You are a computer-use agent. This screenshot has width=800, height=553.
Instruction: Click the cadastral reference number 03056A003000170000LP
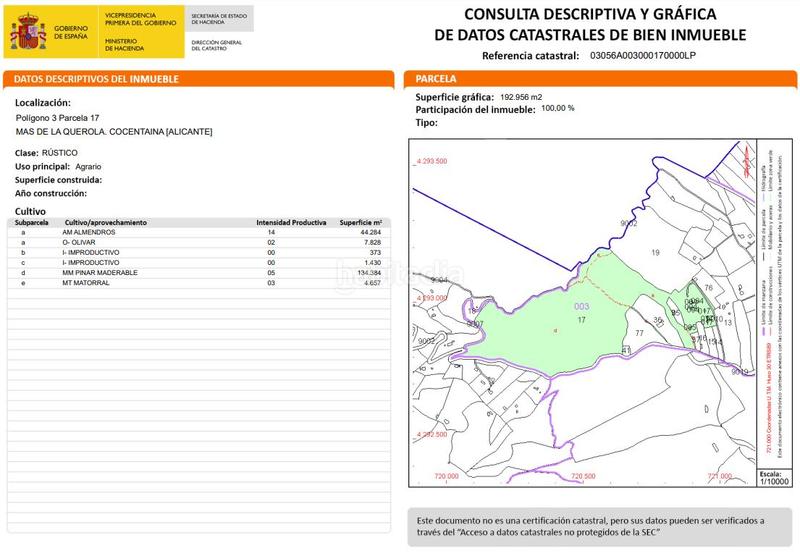click(642, 57)
